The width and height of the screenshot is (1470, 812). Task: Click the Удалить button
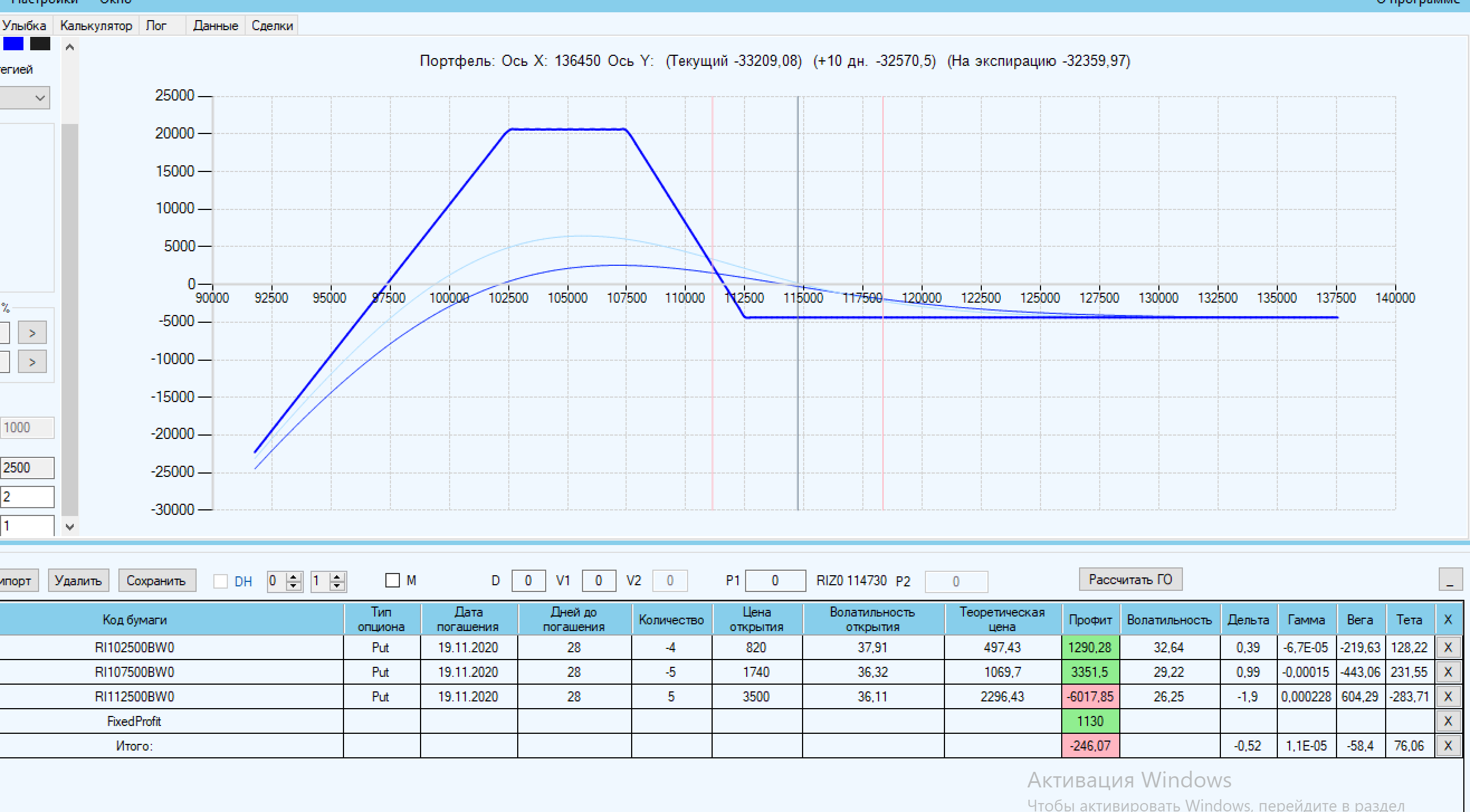pos(78,580)
